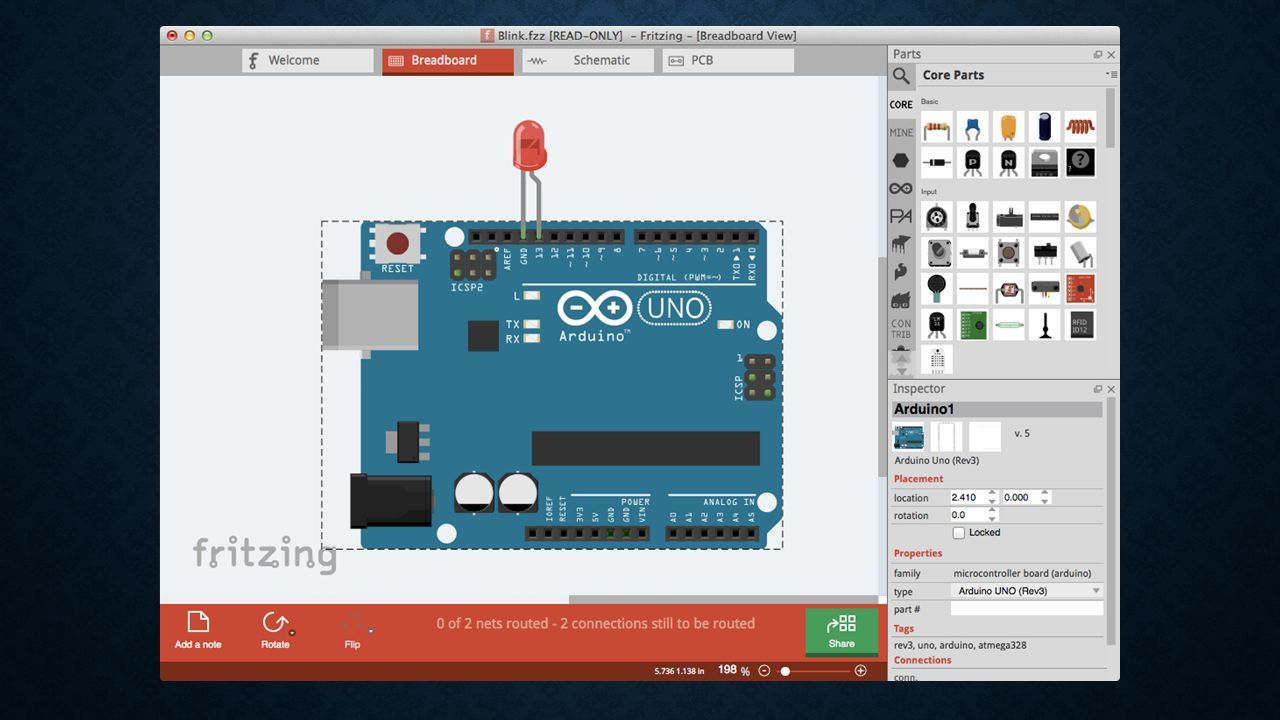The image size is (1280, 720).
Task: Toggle the Locked checkbox
Action: [x=959, y=533]
